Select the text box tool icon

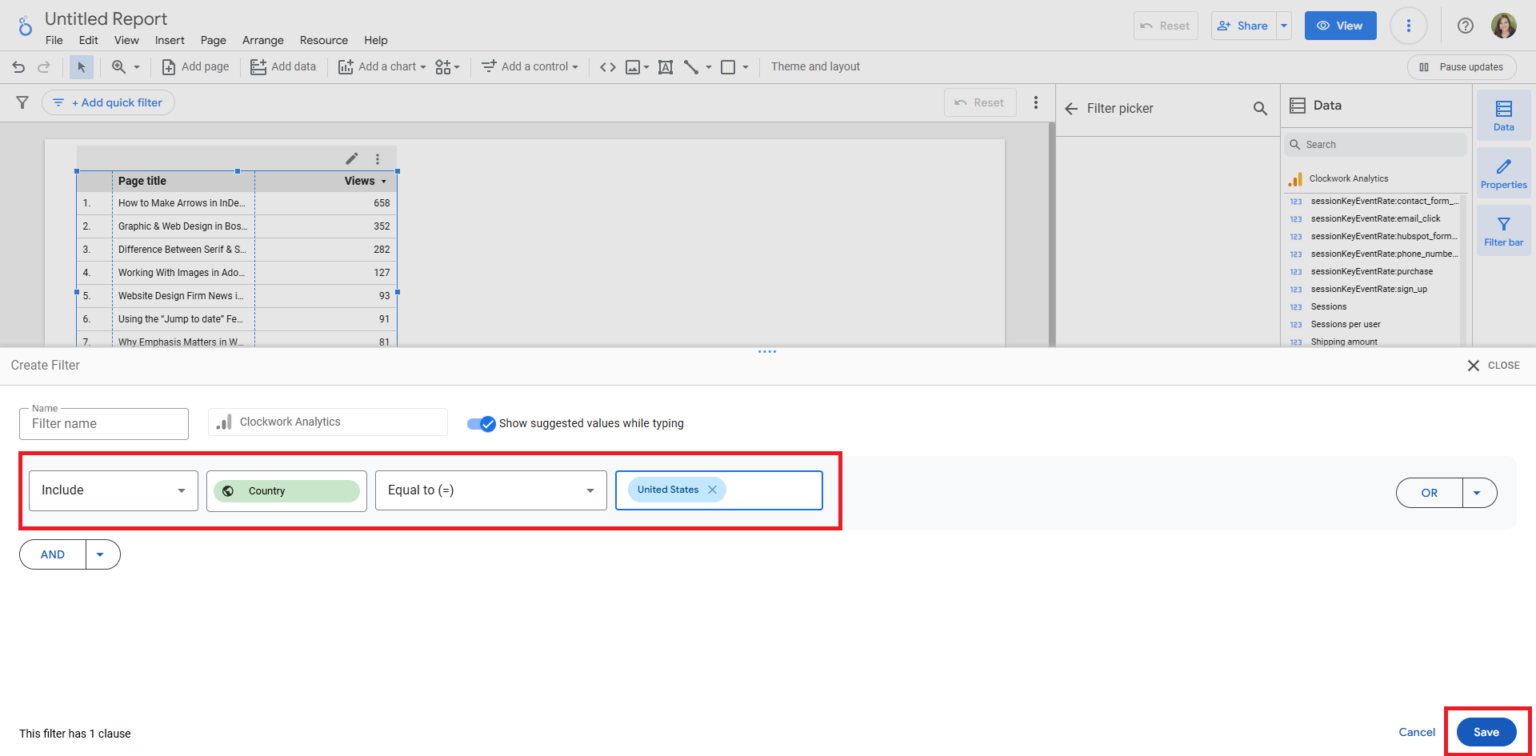click(666, 66)
